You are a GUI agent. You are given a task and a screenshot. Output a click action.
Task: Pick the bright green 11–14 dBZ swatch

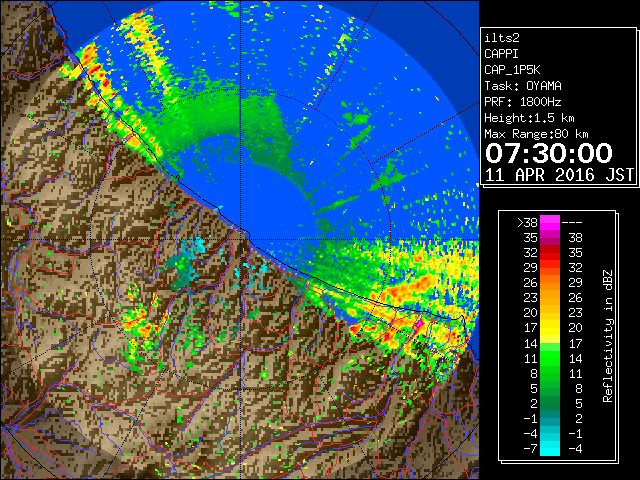point(550,358)
